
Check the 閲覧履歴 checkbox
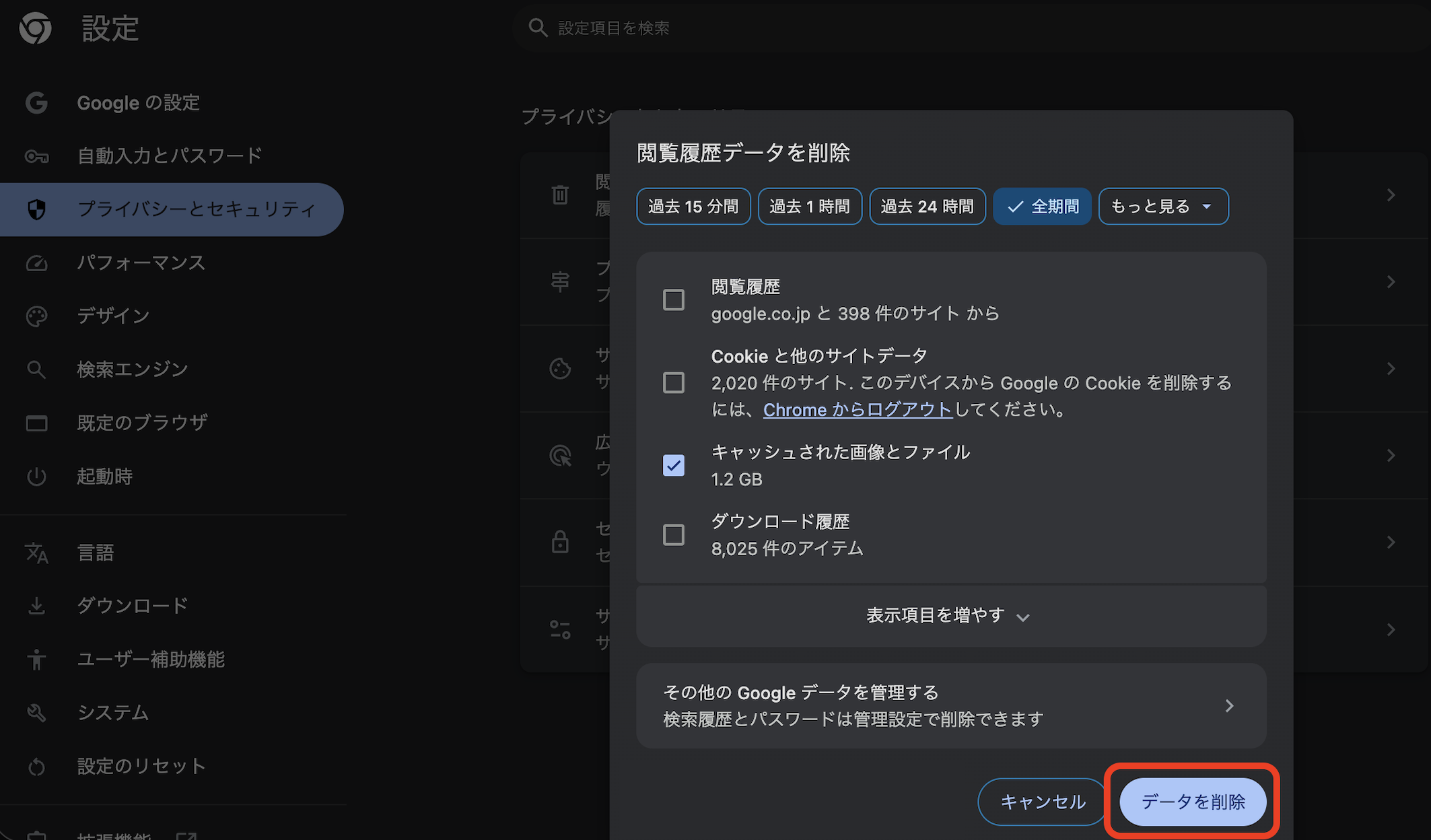click(673, 299)
